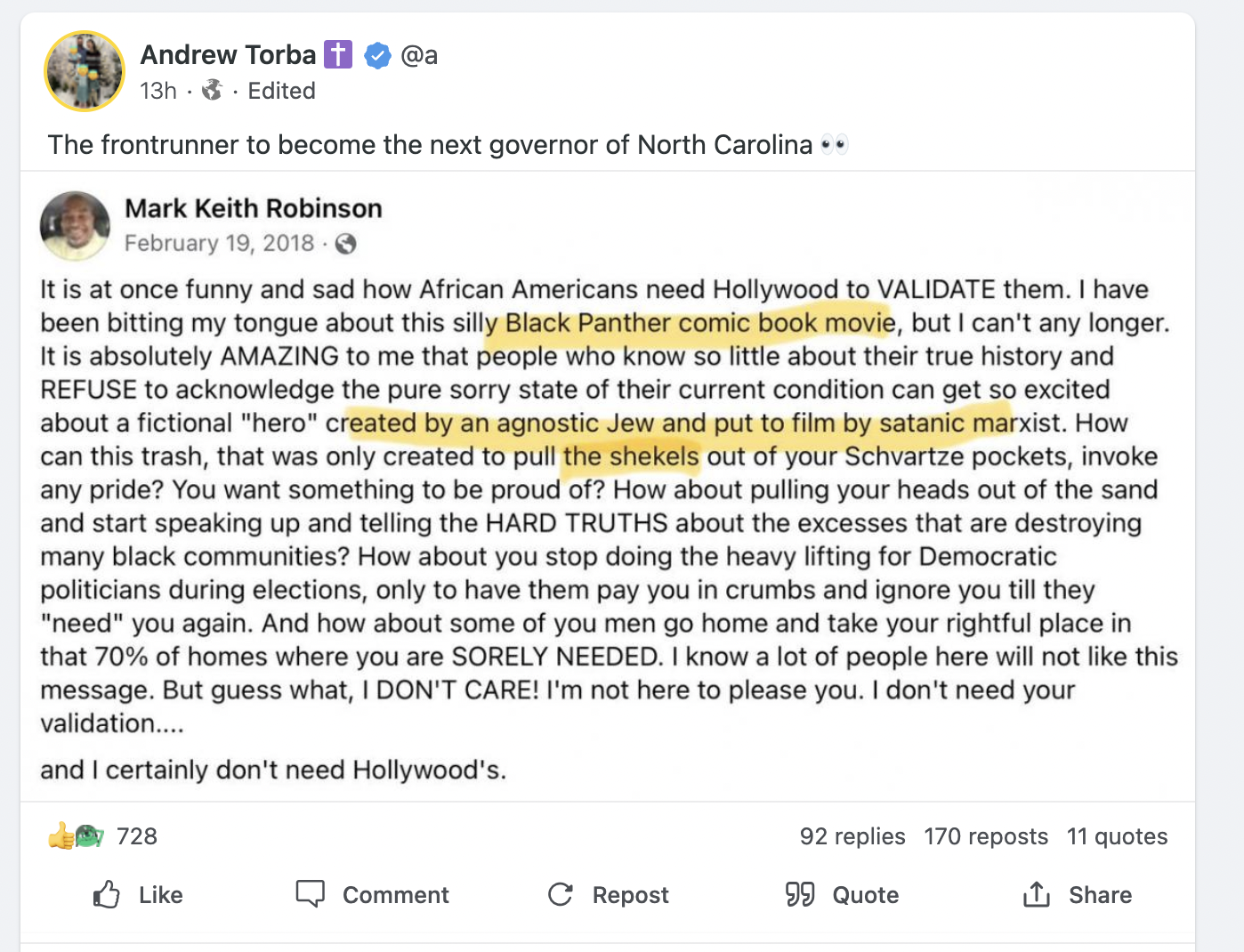Click the blue verified badge beside Andrew Torba
1244x952 pixels.
pyautogui.click(x=378, y=54)
